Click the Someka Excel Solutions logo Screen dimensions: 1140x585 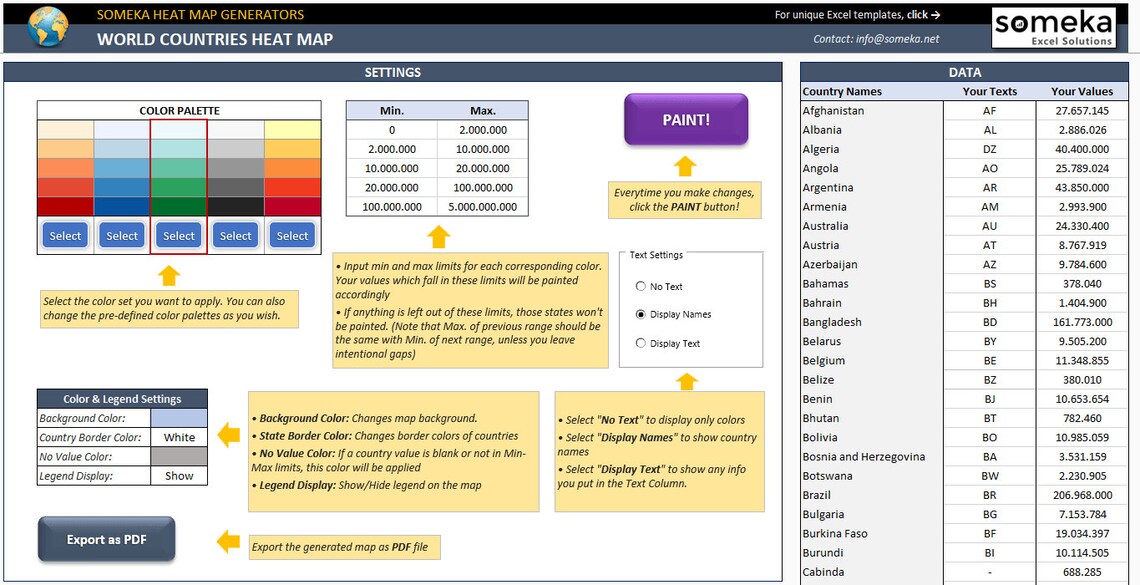pos(1053,27)
